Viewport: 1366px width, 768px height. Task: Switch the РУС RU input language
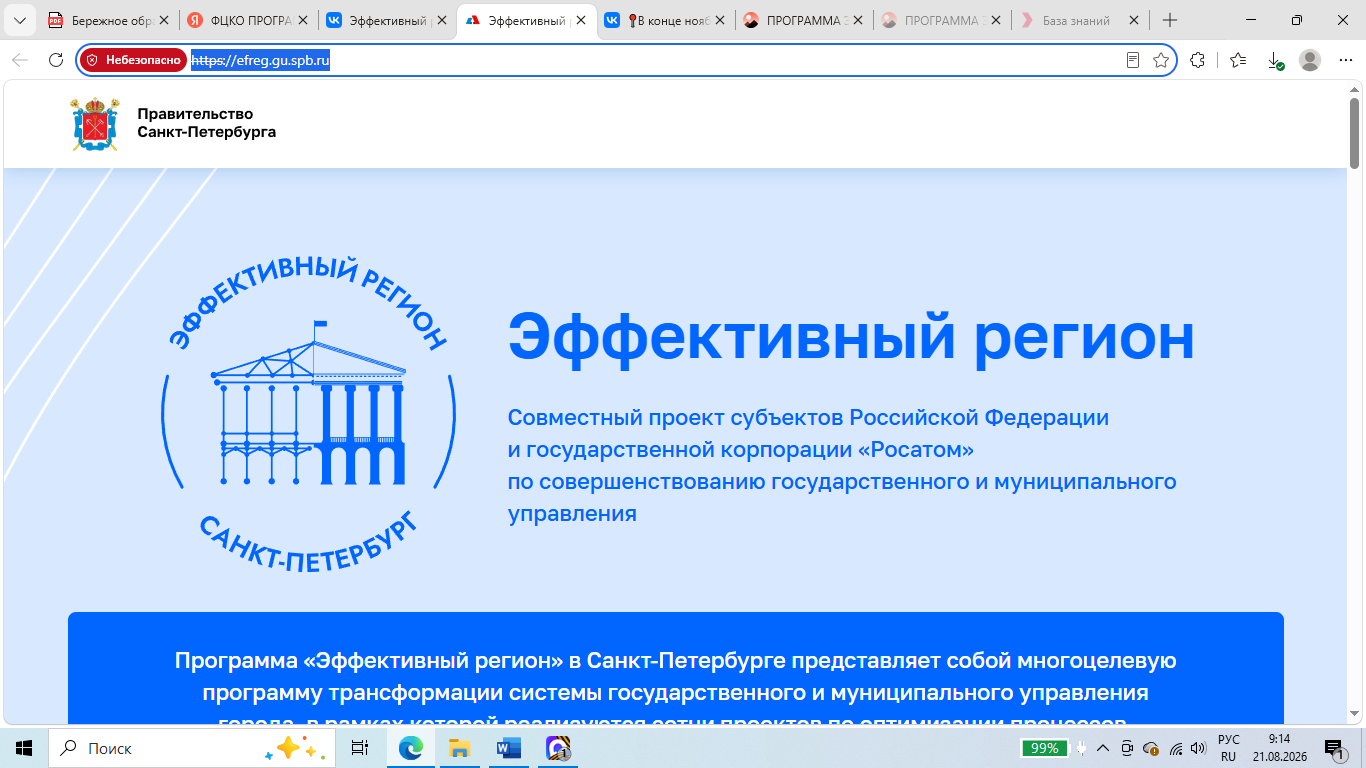coord(1229,748)
